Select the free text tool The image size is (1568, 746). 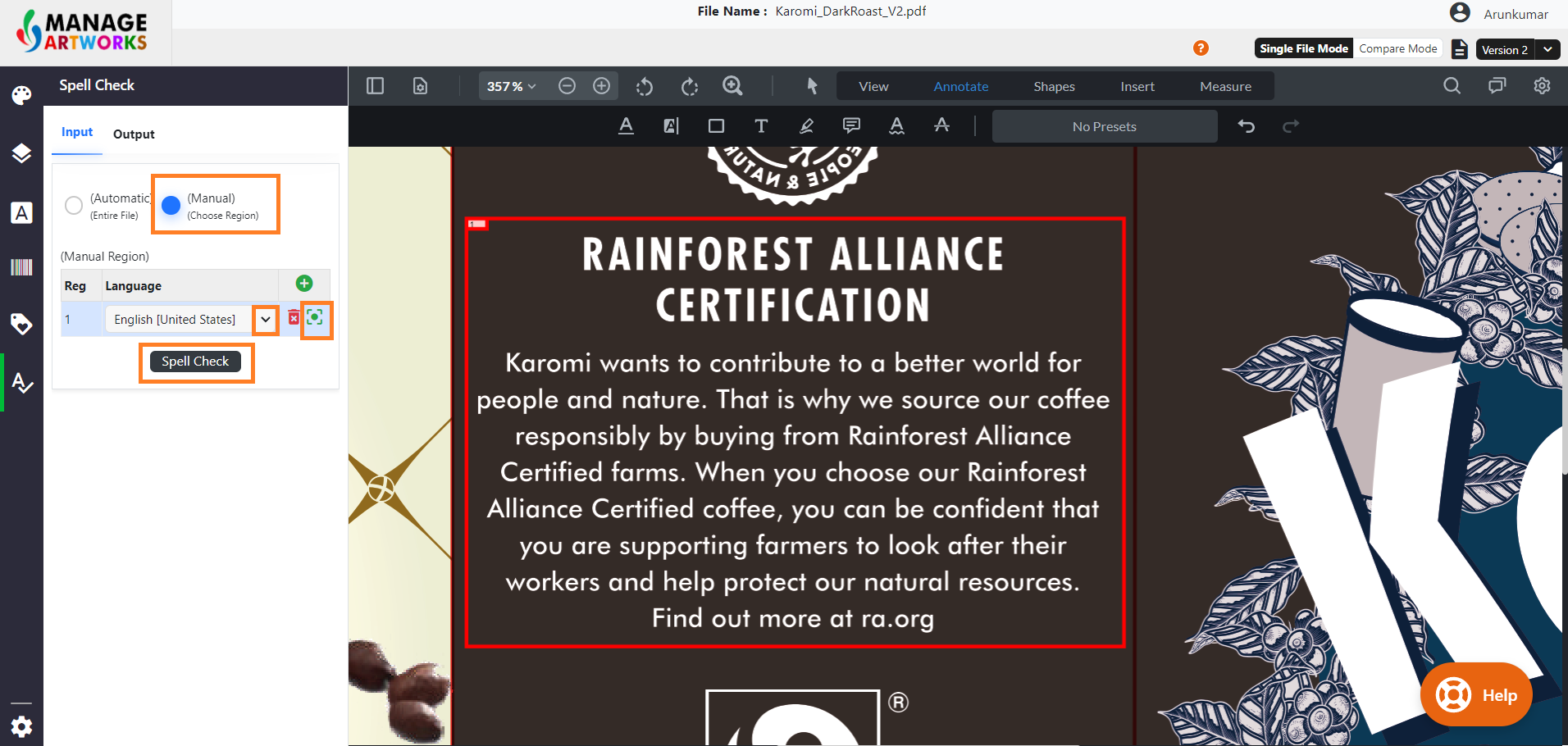point(761,126)
